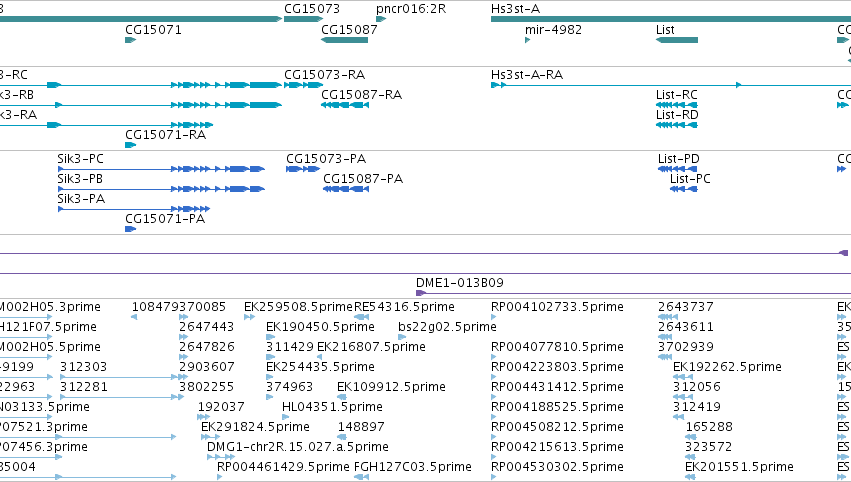Select the List-RC transcript

point(677,105)
